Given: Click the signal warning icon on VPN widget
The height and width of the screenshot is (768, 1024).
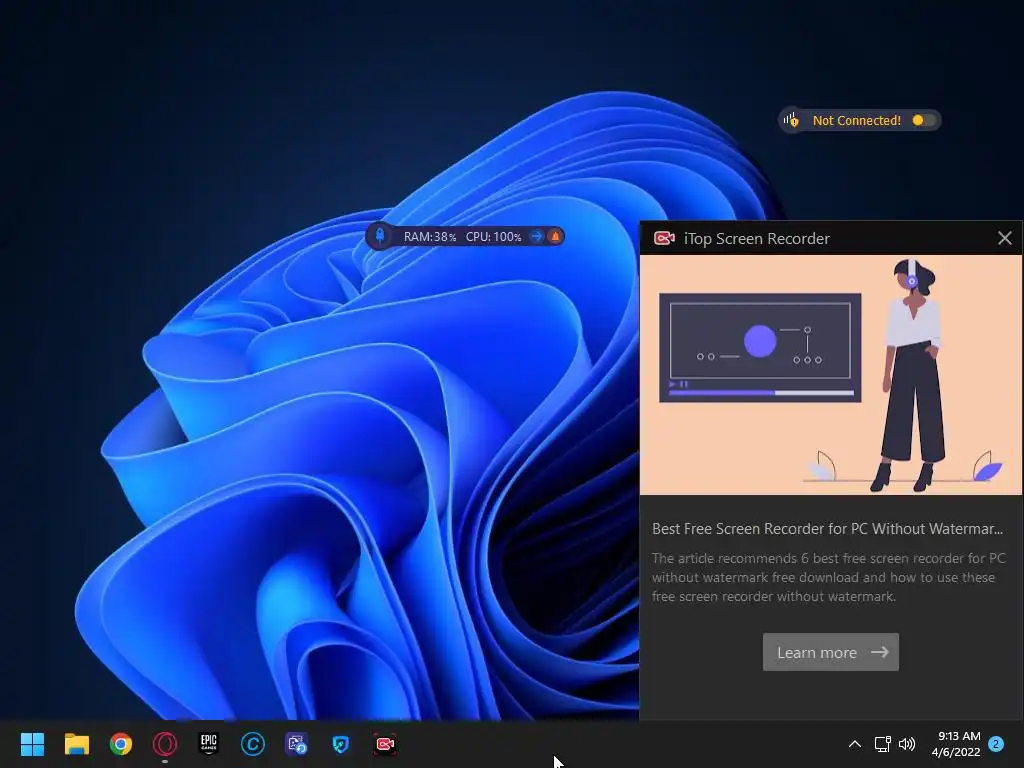Looking at the screenshot, I should (x=791, y=120).
